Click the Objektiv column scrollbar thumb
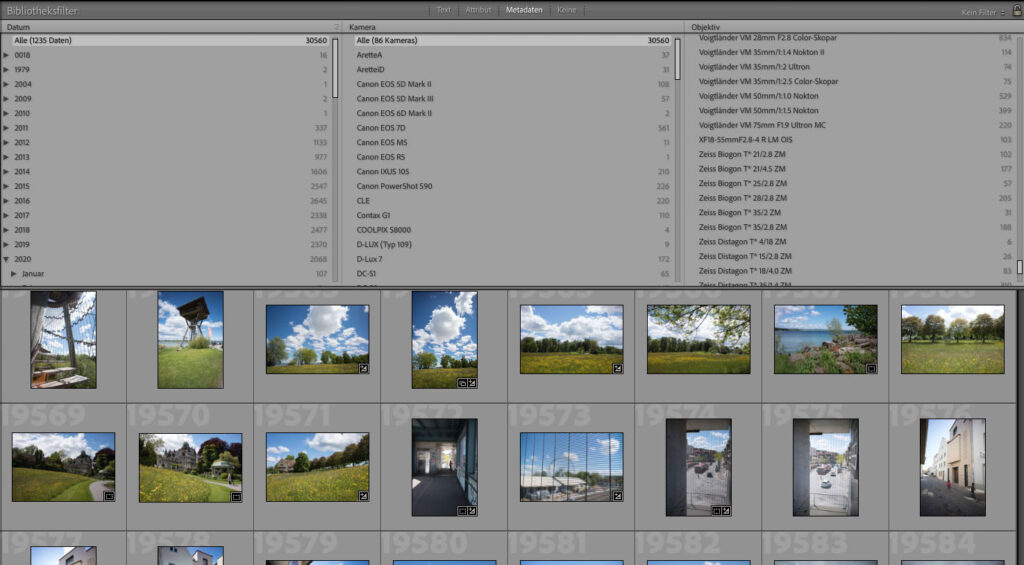Image resolution: width=1024 pixels, height=565 pixels. click(x=1019, y=268)
